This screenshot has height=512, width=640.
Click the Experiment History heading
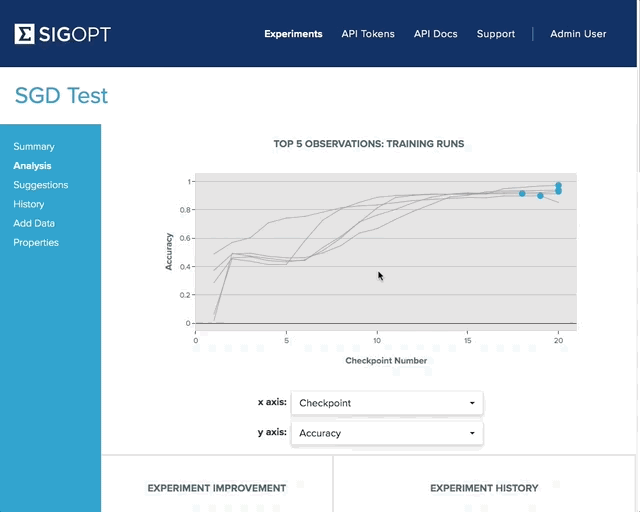[484, 488]
